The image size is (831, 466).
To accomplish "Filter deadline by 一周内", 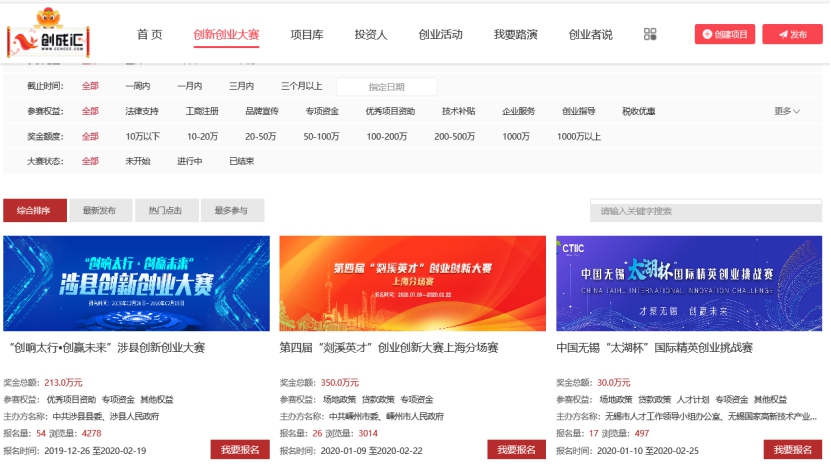I will 138,86.
